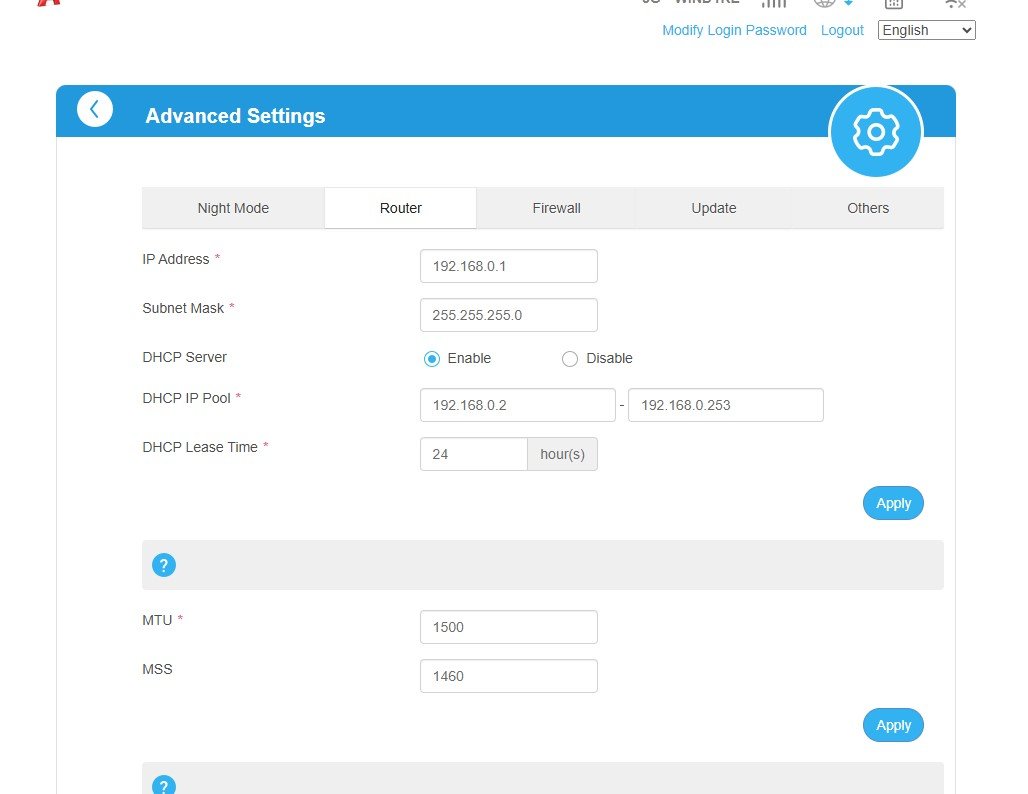Open the help icon above MTU field

pos(164,565)
